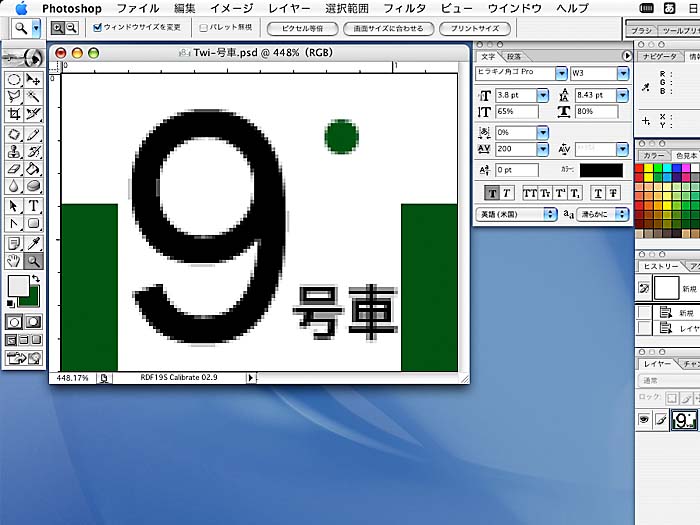Open the tool preset picker dropdown

(x=36, y=29)
